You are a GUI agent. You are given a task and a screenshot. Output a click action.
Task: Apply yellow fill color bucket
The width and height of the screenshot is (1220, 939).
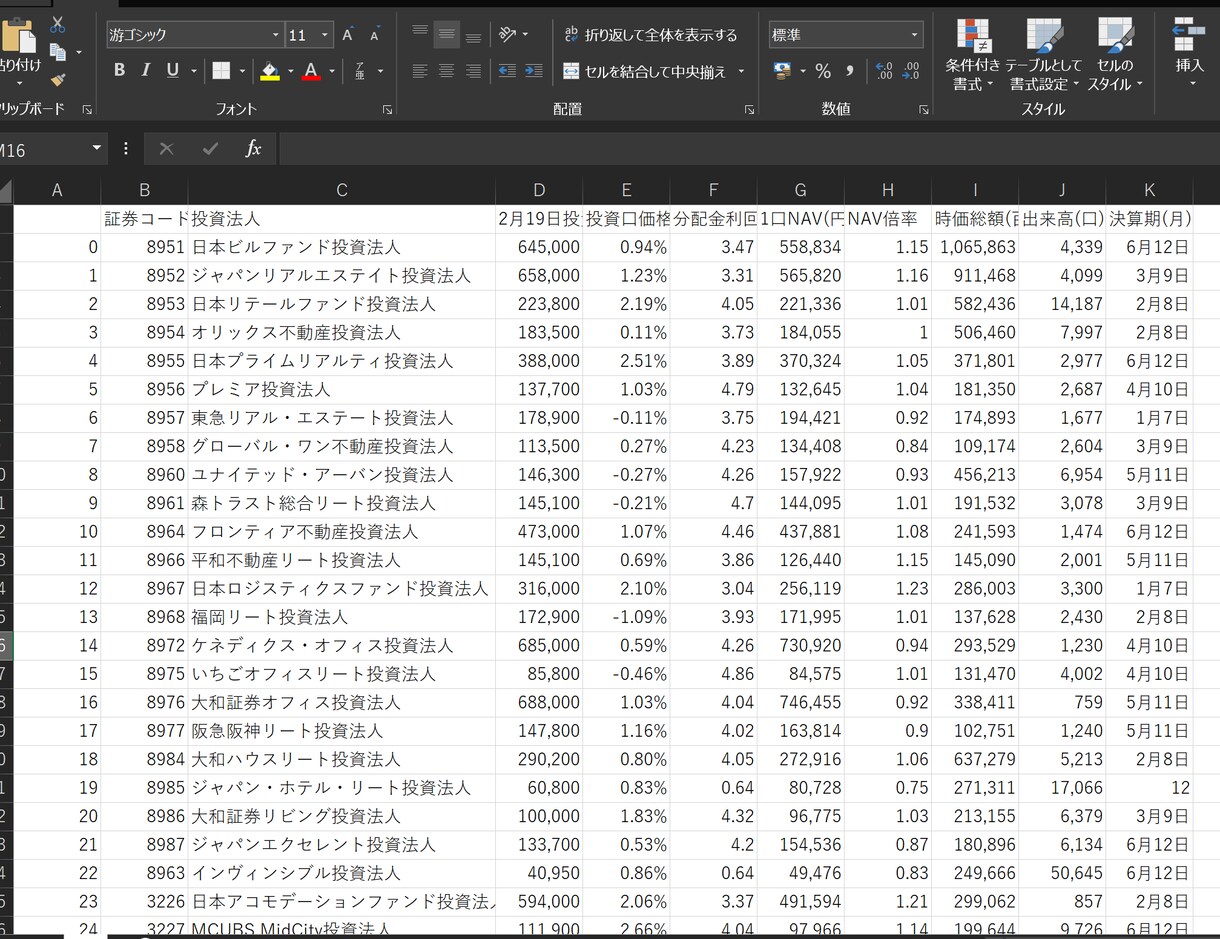(x=269, y=71)
